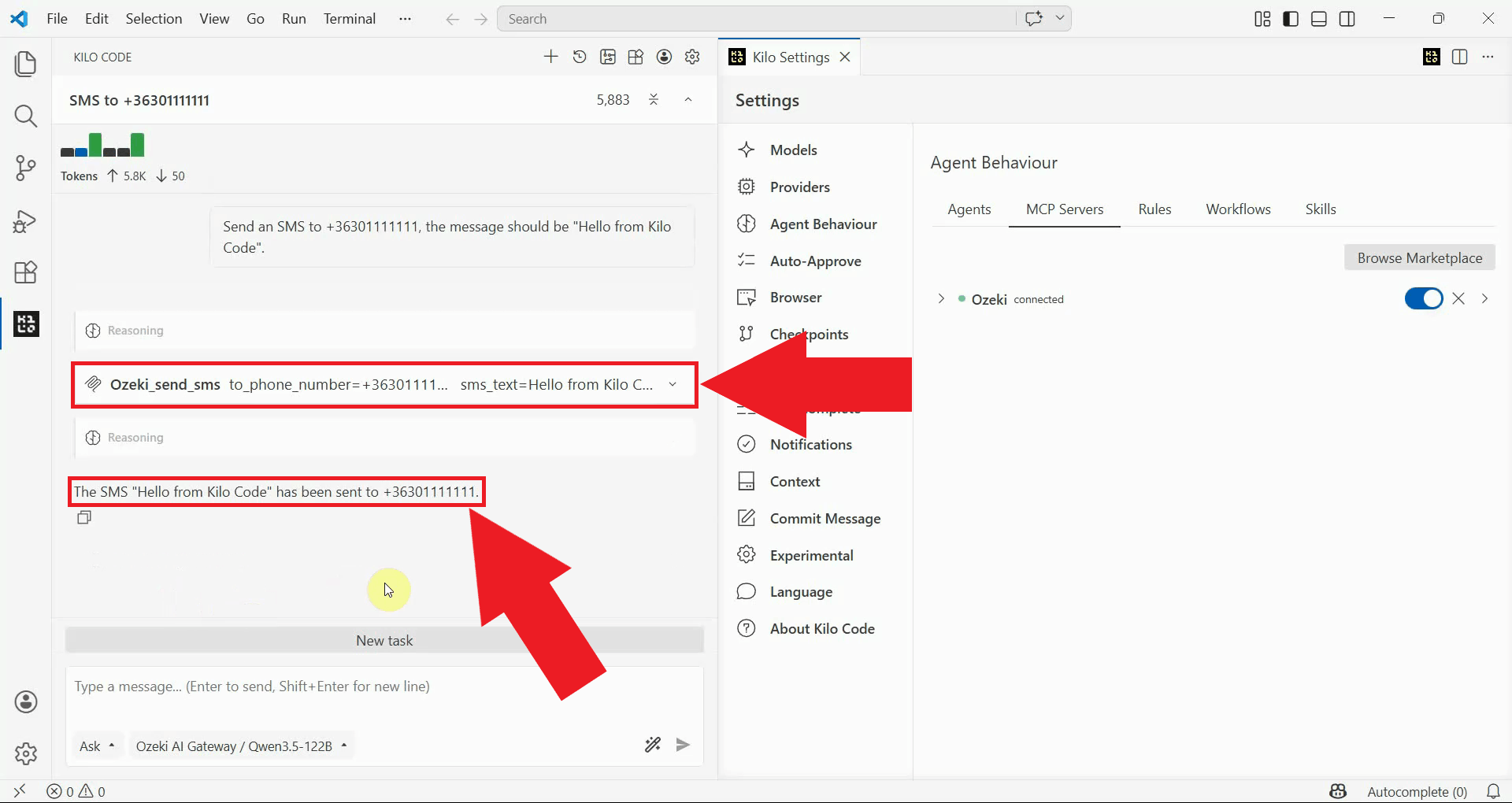
Task: Open the Run and Debug view
Action: click(x=26, y=221)
